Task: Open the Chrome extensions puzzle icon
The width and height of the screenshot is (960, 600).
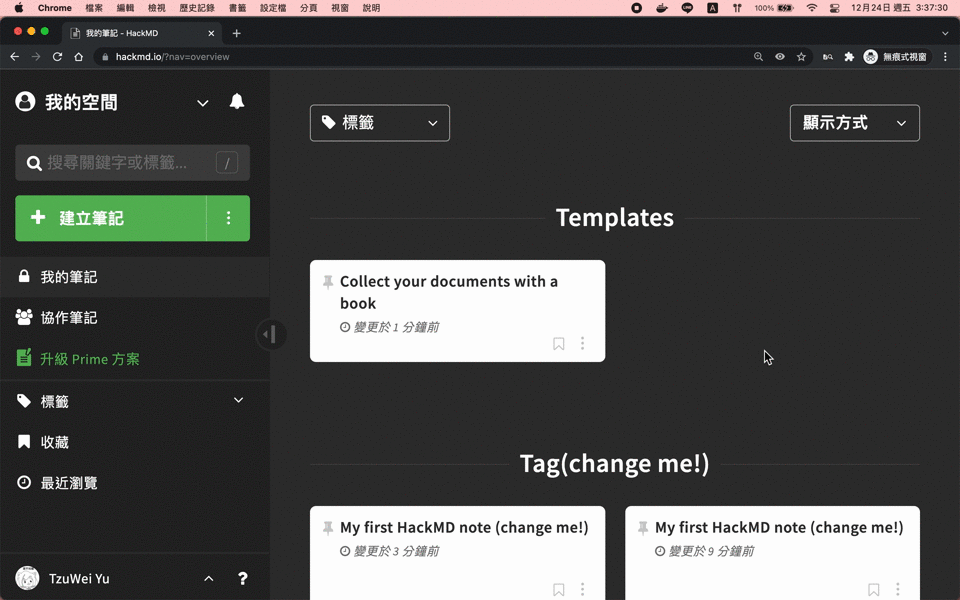Action: [849, 56]
